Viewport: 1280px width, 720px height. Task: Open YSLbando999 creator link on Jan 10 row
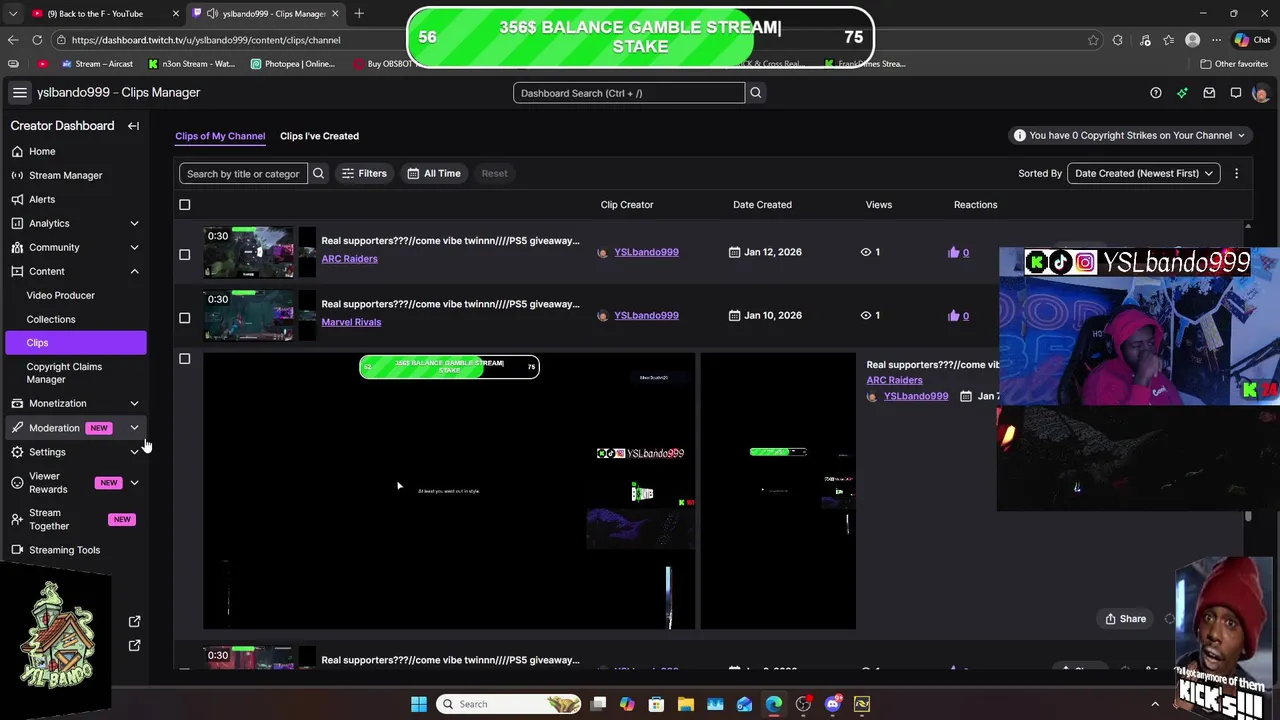coord(646,315)
